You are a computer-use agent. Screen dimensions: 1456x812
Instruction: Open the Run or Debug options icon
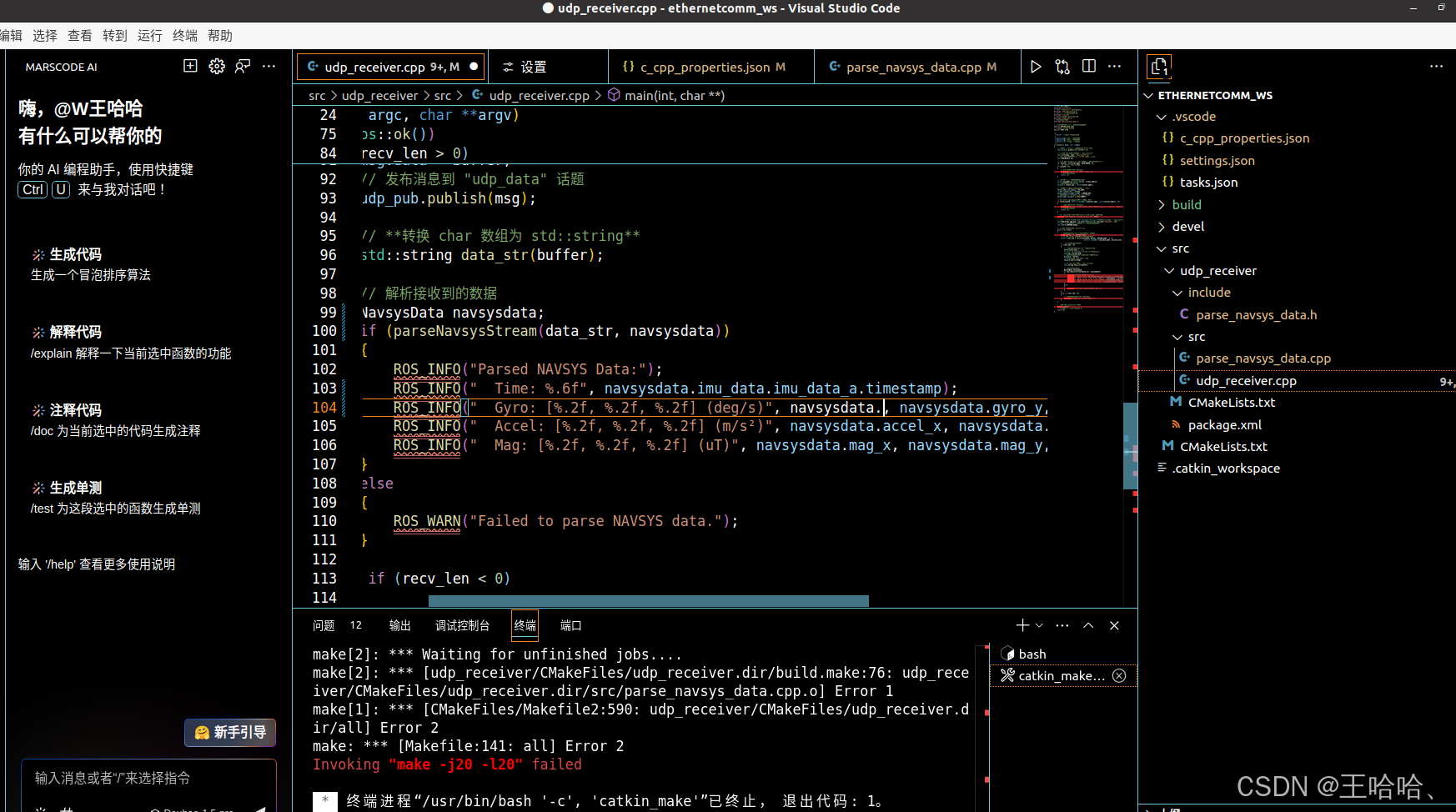coord(1062,67)
